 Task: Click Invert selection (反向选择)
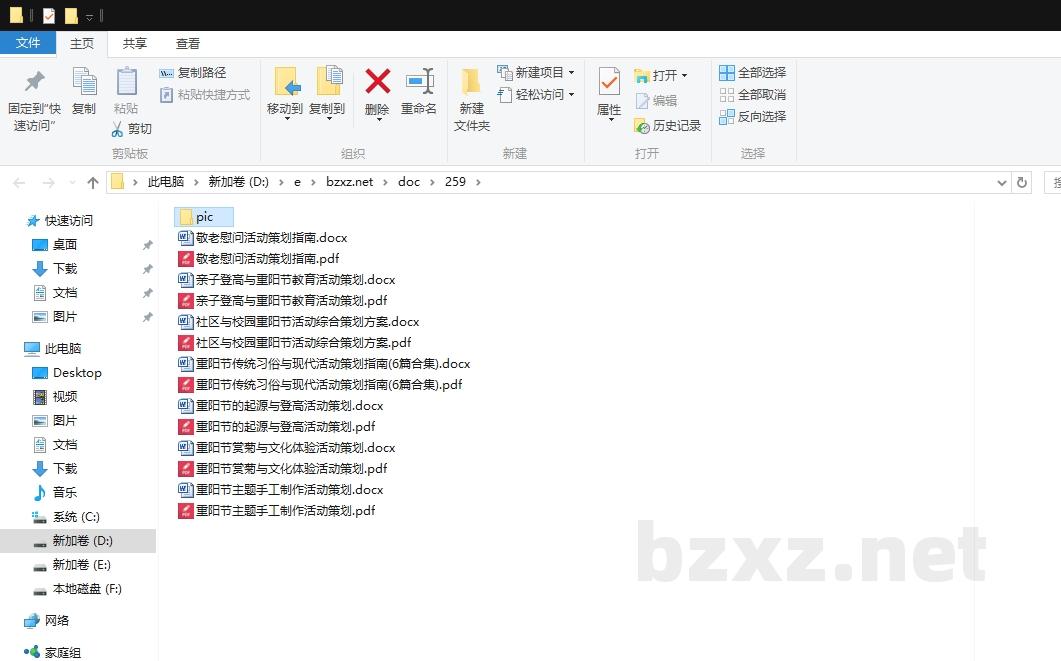[752, 117]
